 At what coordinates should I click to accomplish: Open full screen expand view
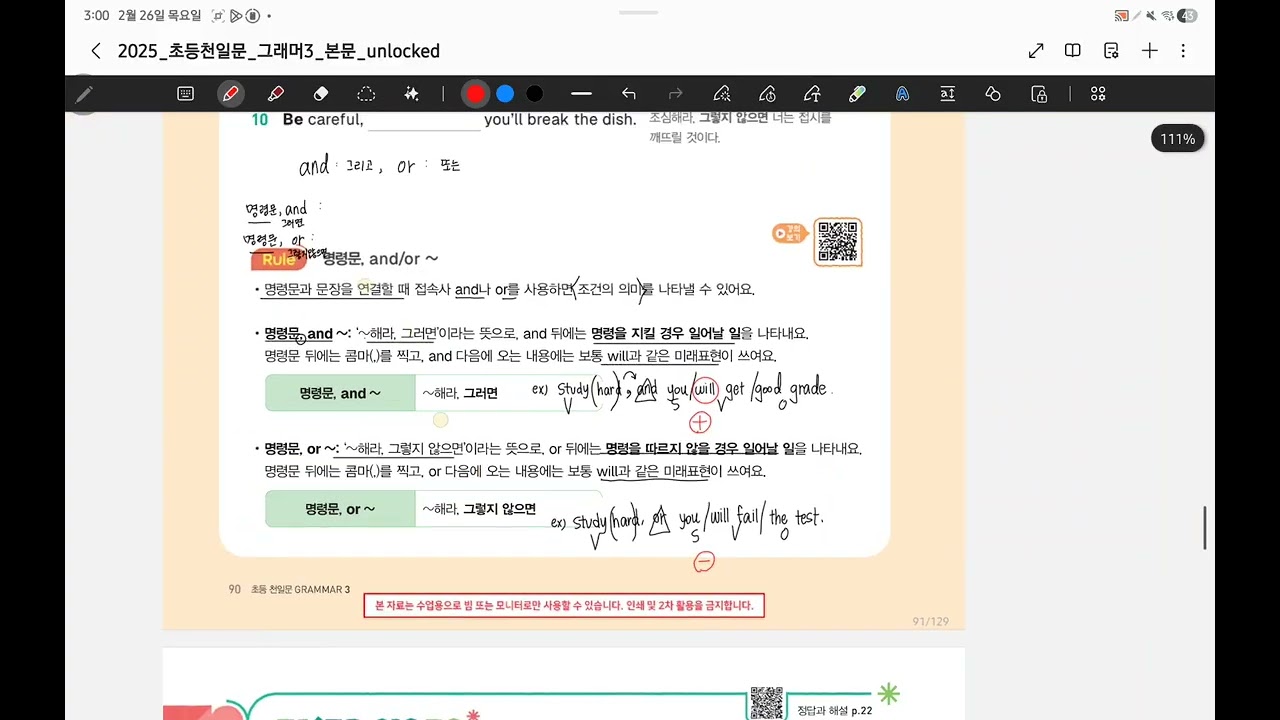pos(1036,51)
